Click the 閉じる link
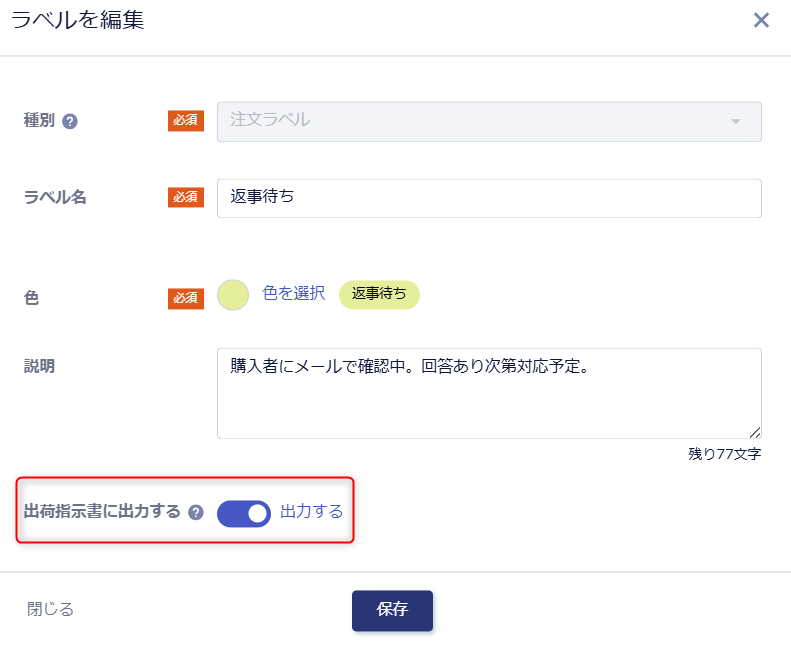The height and width of the screenshot is (645, 791). [x=50, y=609]
